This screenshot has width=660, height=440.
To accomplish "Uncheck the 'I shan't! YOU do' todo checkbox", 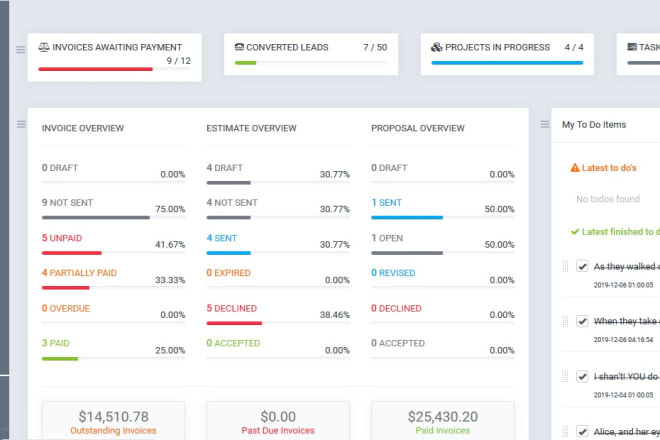I will click(x=582, y=376).
